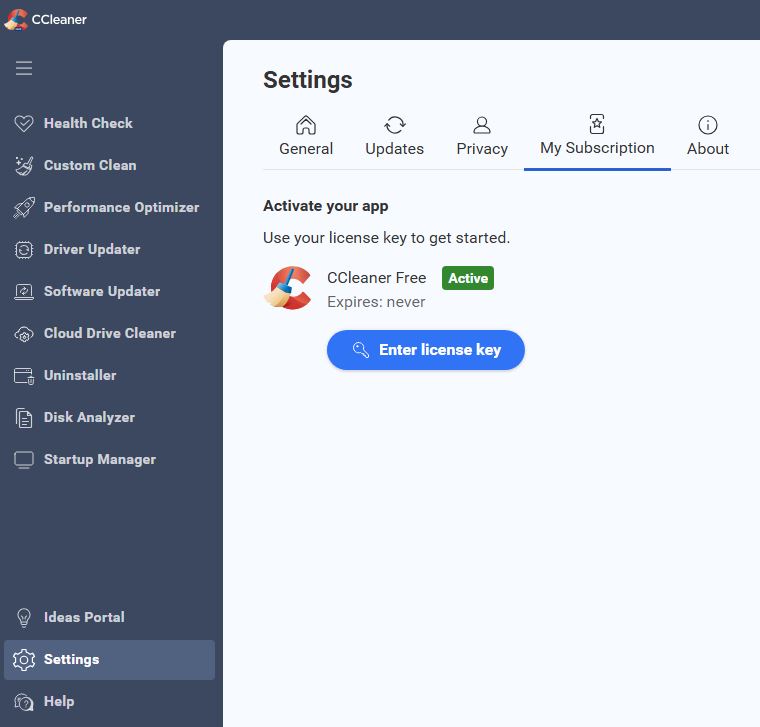Screen dimensions: 760x727
Task: Open Performance Optimizer rocket icon
Action: coord(24,207)
